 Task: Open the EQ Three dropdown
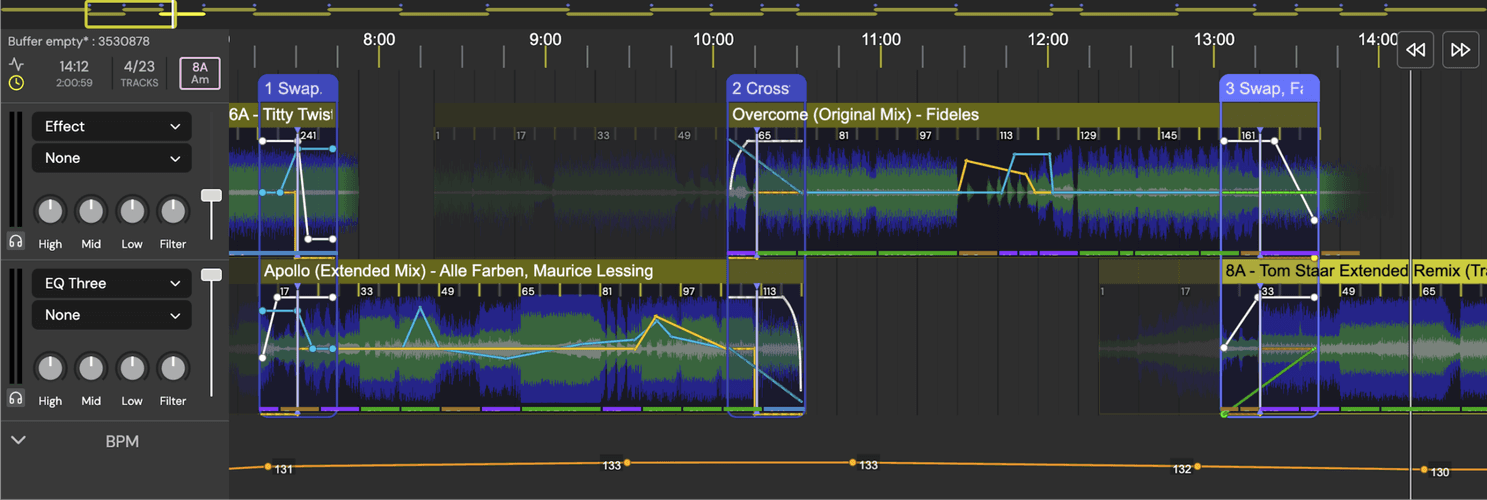pyautogui.click(x=112, y=283)
